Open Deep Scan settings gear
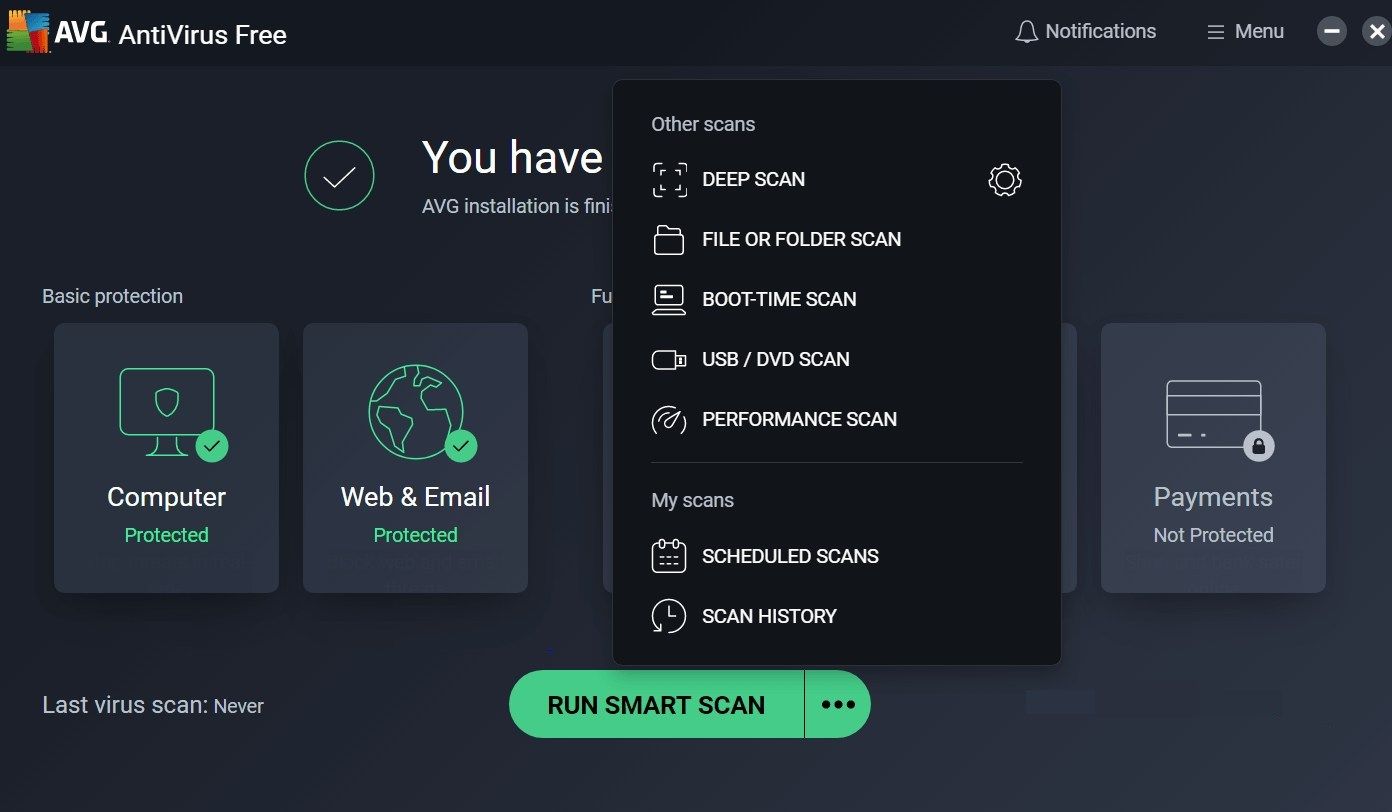 [1004, 180]
